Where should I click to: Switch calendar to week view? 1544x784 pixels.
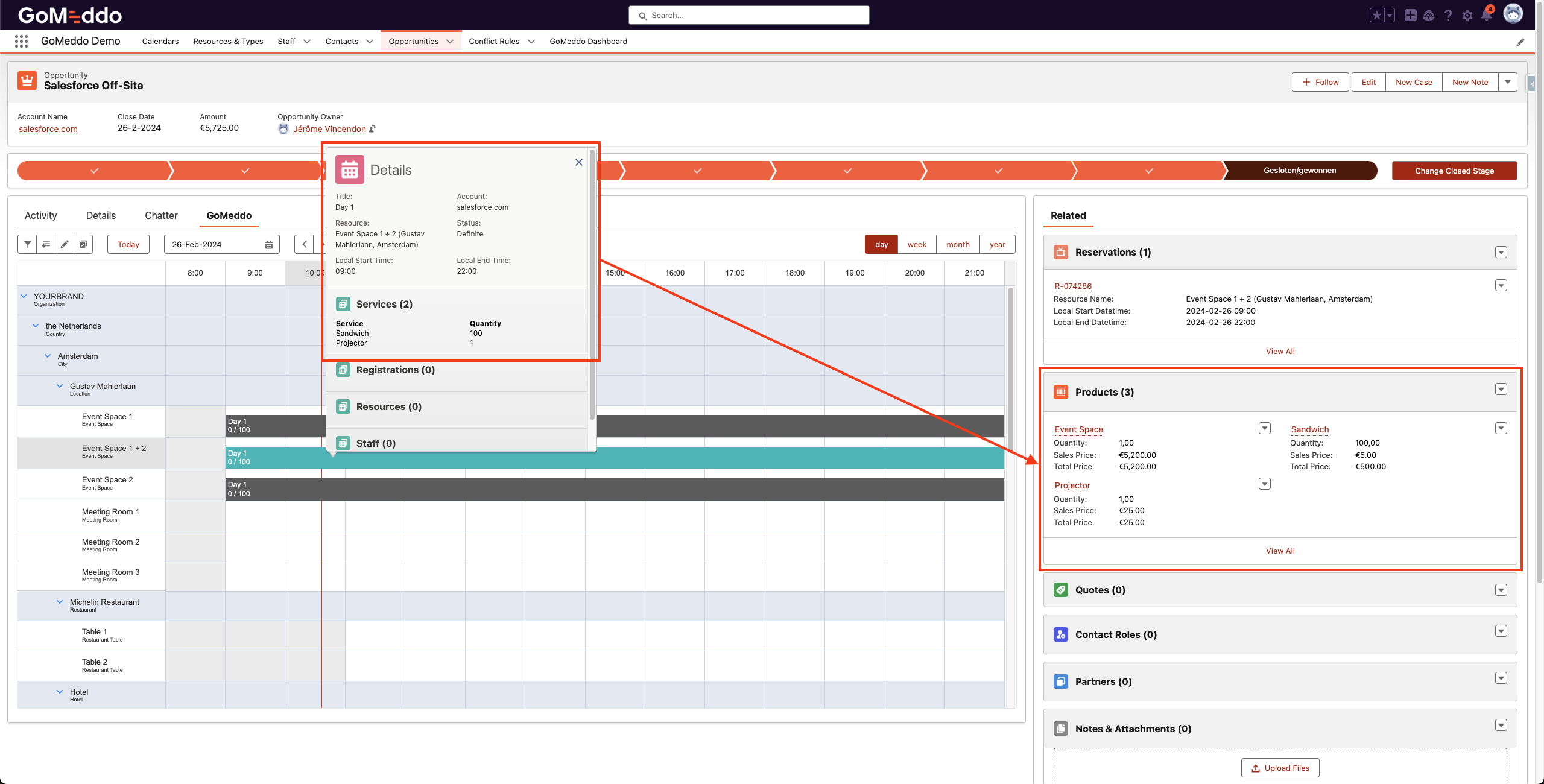(x=916, y=244)
